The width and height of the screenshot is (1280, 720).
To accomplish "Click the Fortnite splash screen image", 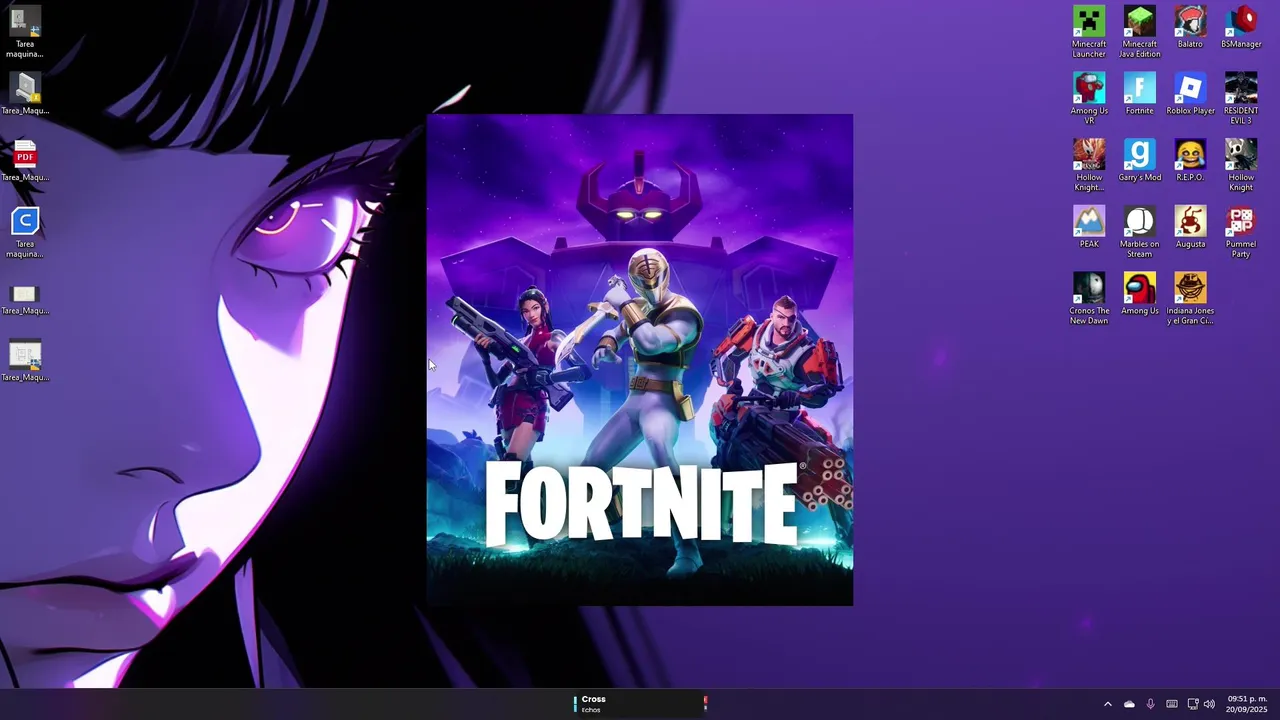I will pos(640,360).
